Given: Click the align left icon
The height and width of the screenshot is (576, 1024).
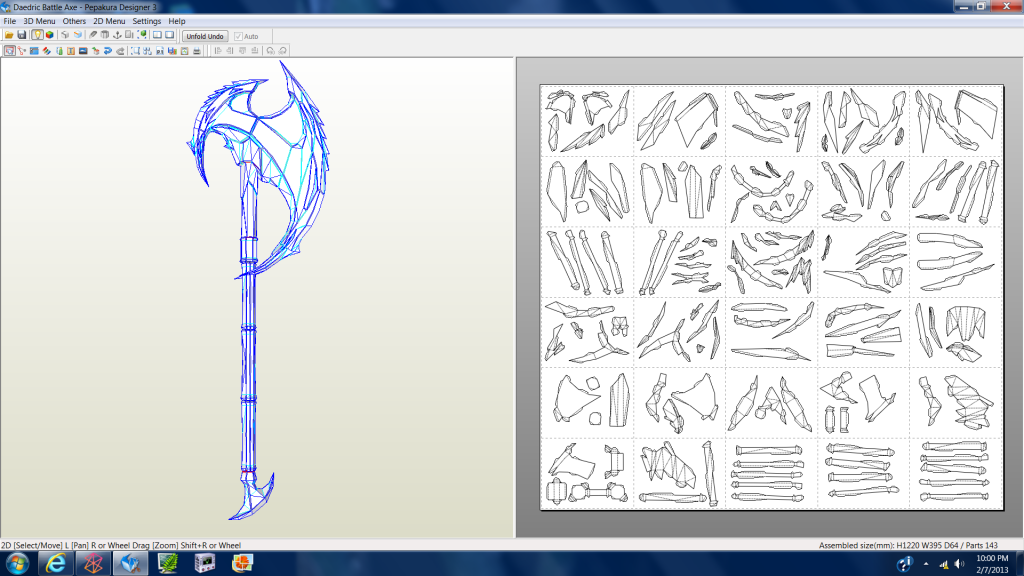Looking at the screenshot, I should [217, 51].
